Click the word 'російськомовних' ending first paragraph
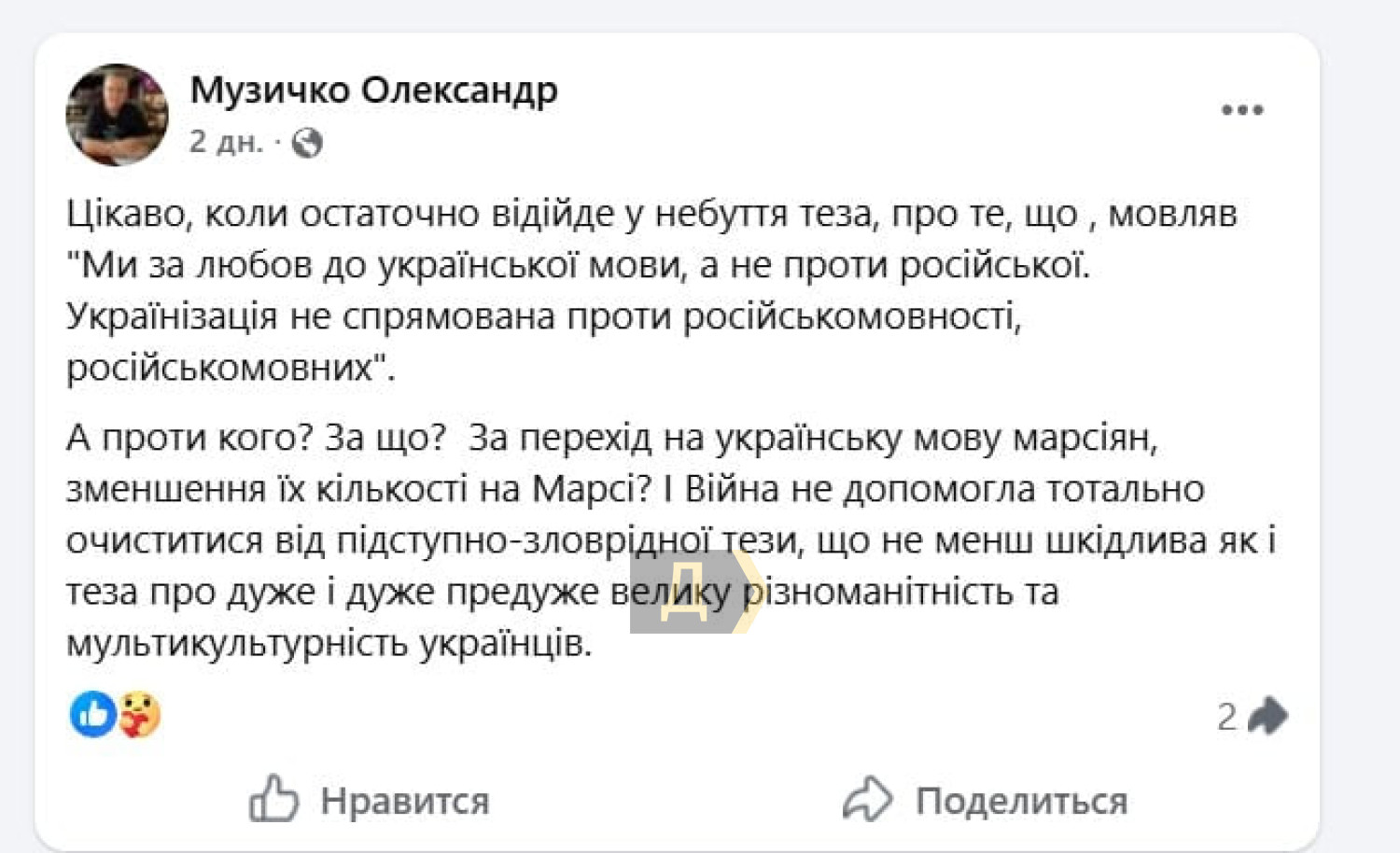Viewport: 1400px width, 853px height. 220,369
